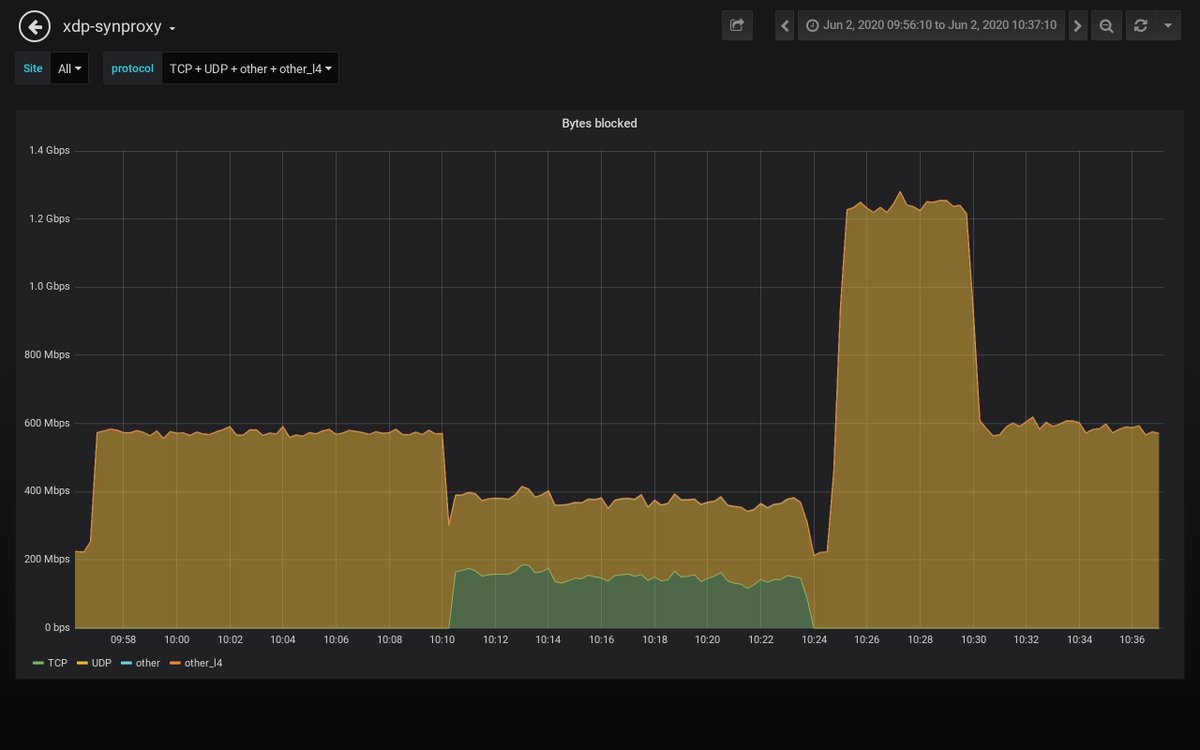Click the Bytes blocked panel title

pos(598,123)
